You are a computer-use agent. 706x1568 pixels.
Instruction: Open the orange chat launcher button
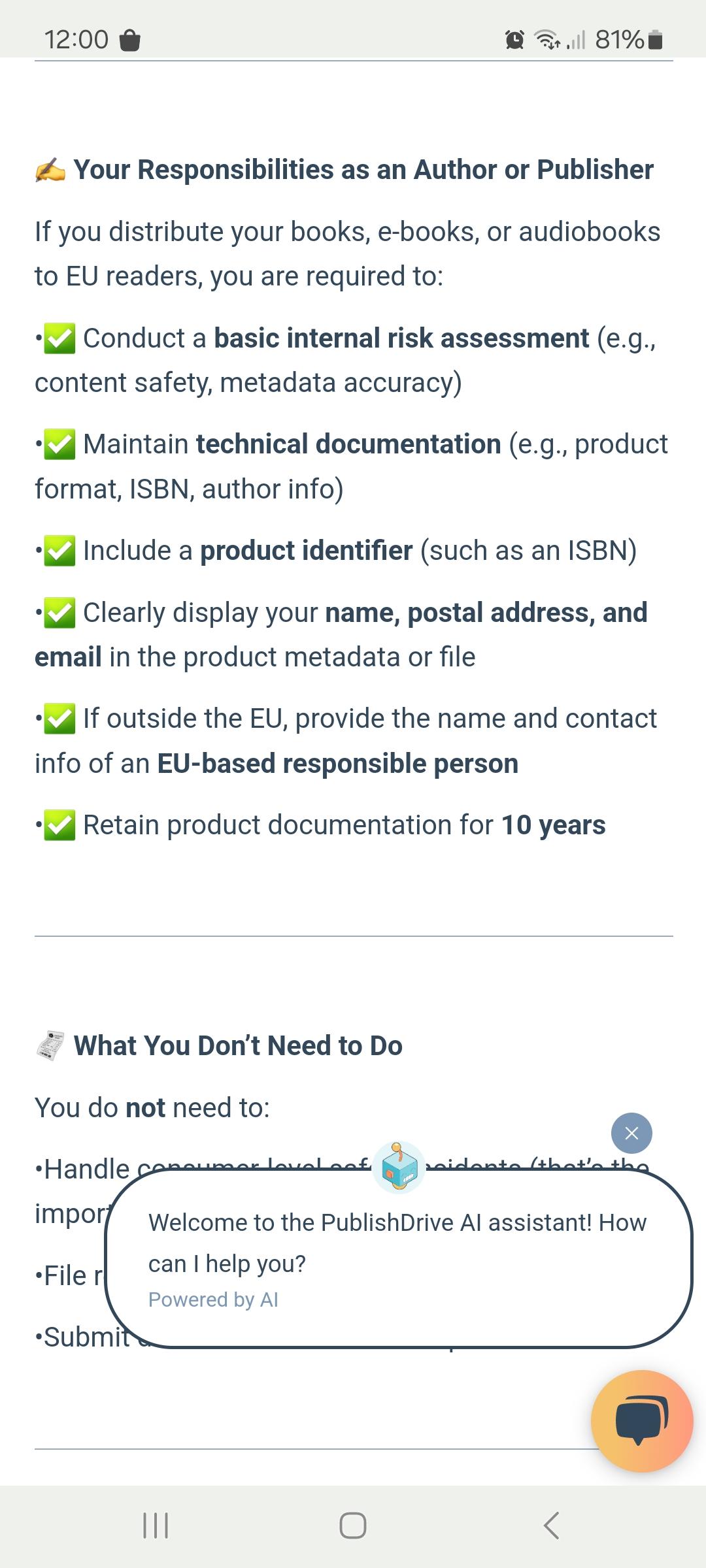(642, 1421)
